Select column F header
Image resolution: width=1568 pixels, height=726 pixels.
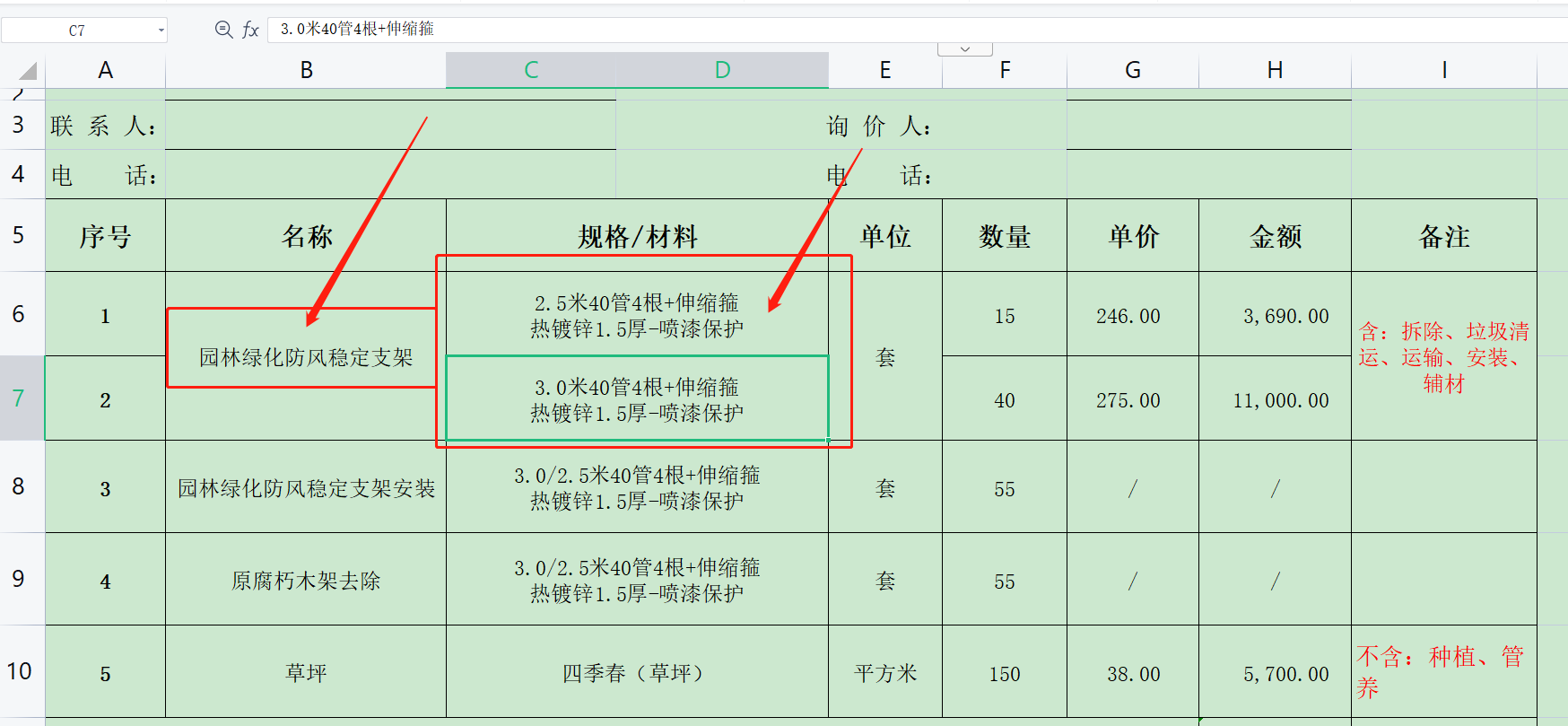(x=1005, y=70)
